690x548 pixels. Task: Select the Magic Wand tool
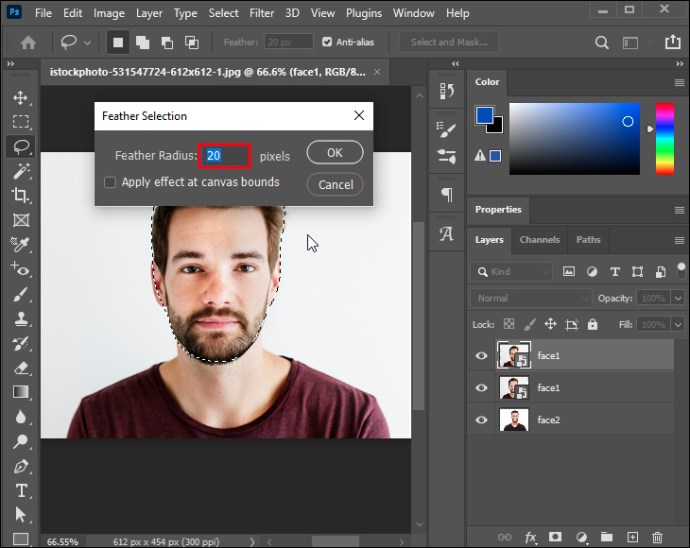pos(21,171)
